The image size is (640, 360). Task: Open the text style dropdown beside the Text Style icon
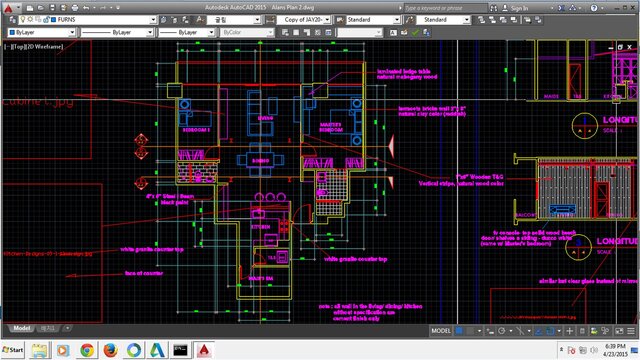(257, 20)
